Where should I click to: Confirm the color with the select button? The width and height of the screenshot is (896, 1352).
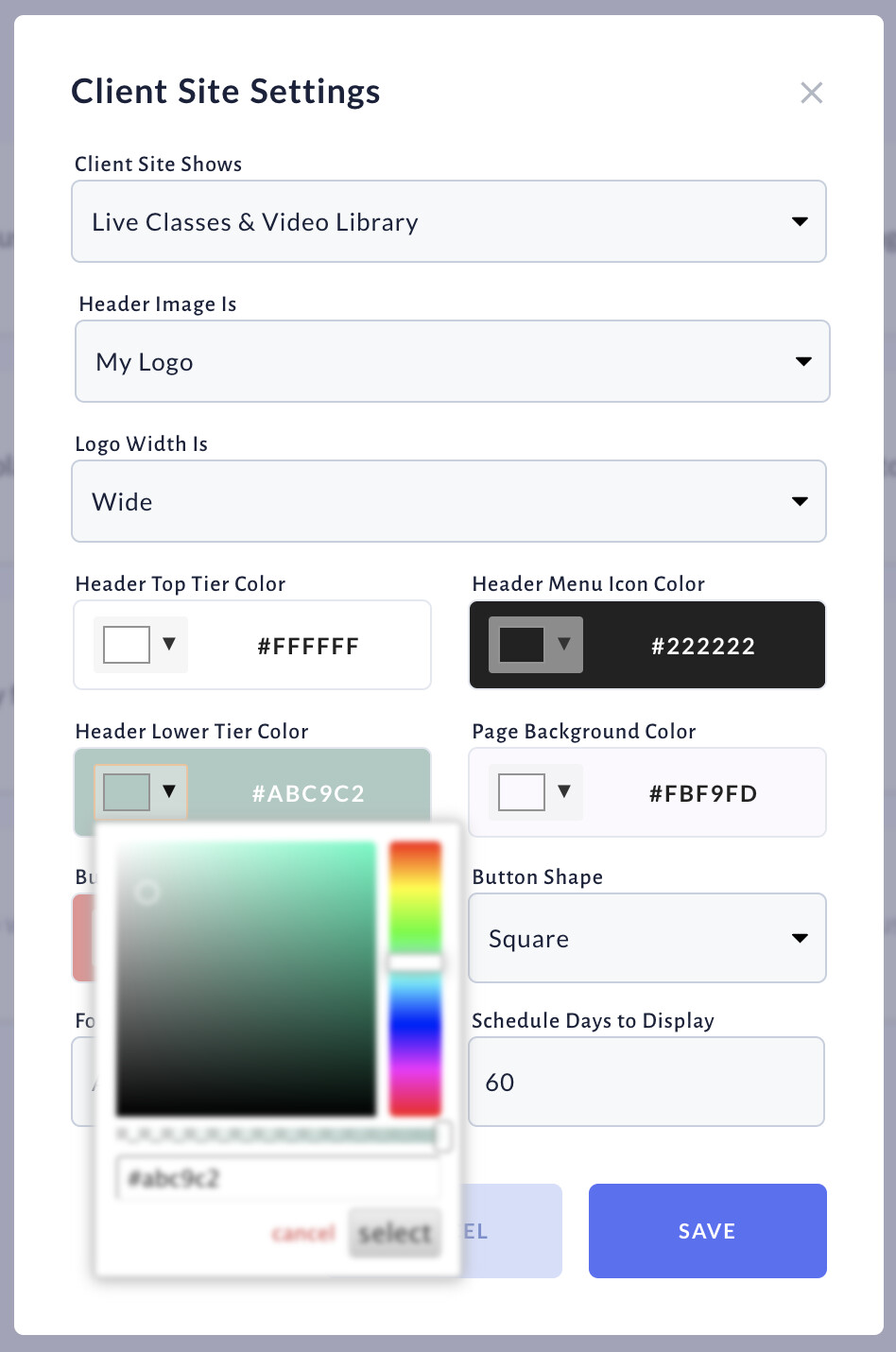coord(395,1233)
